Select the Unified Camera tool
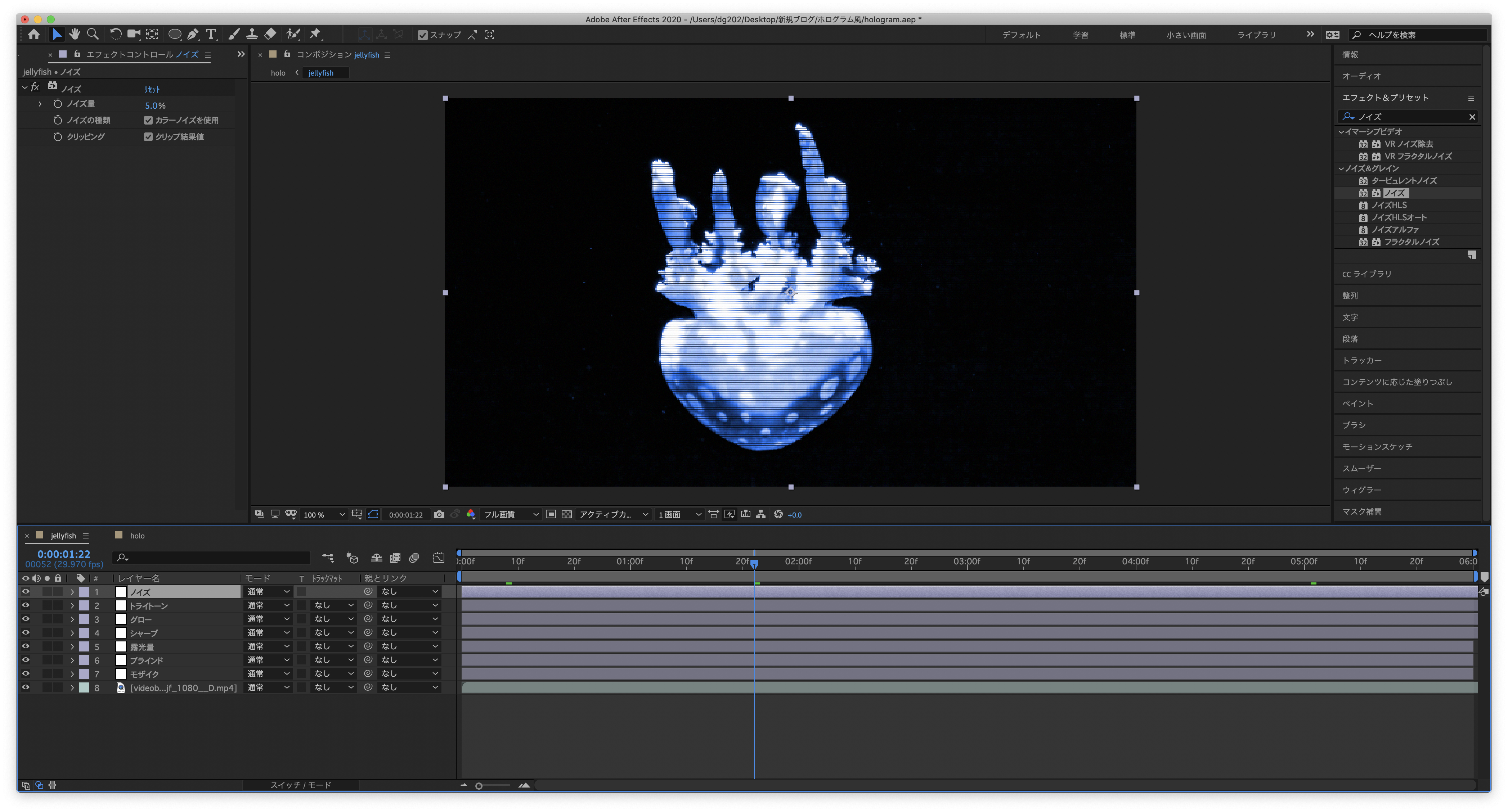The height and width of the screenshot is (812, 1508). [134, 34]
